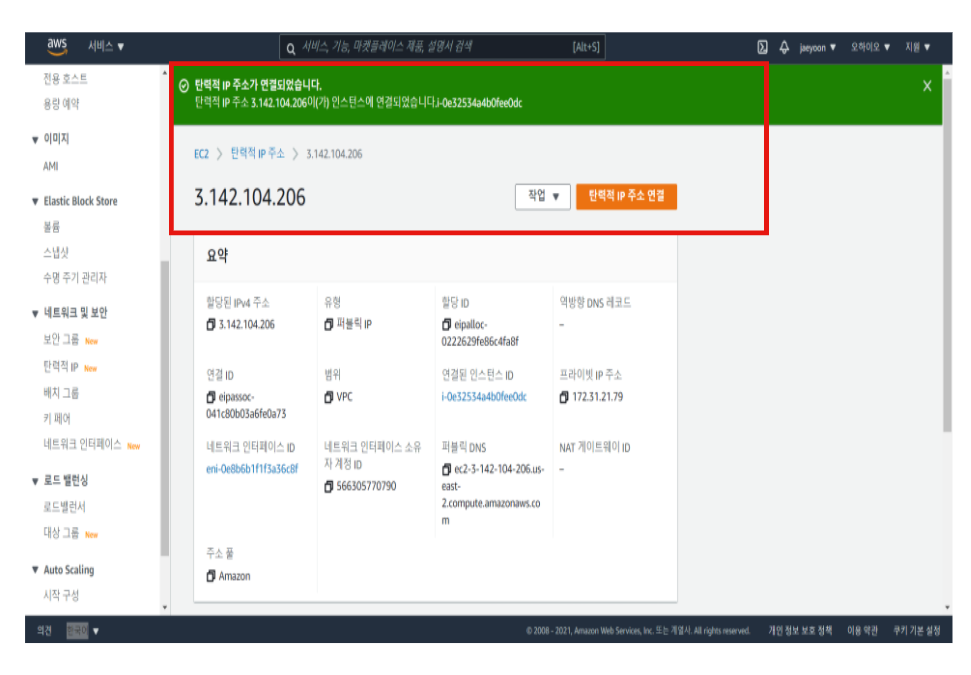
Task: Go to EC2 breadcrumb
Action: coord(201,154)
